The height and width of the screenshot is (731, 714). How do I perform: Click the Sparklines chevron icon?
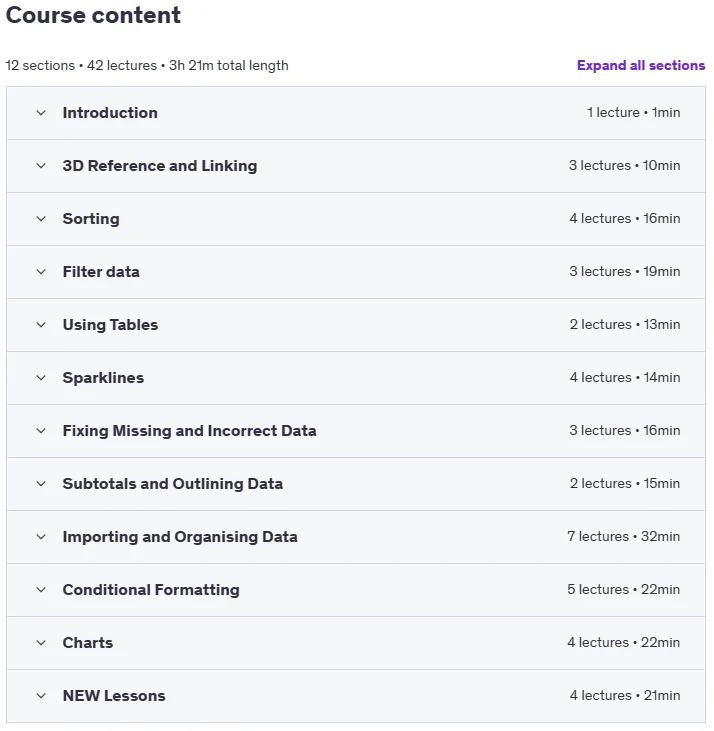41,378
